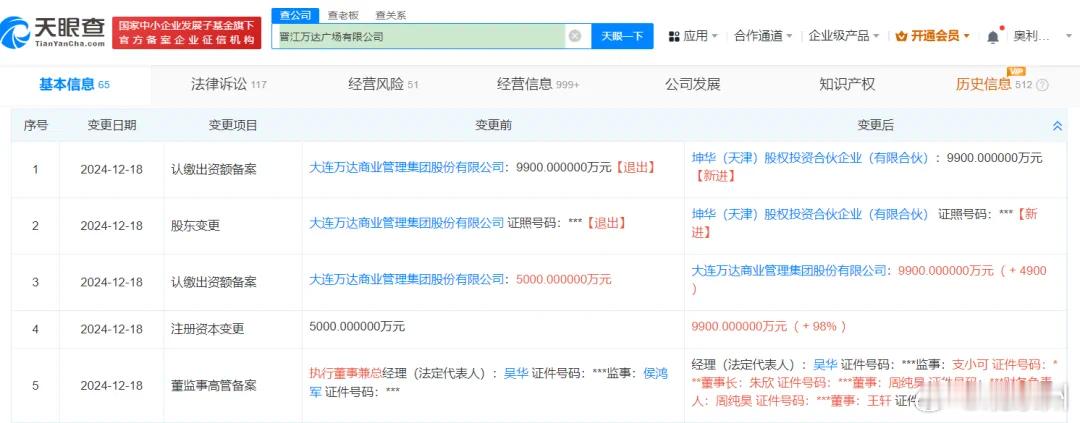1080x423 pixels.
Task: Open the 公司发展 tab
Action: 692,85
